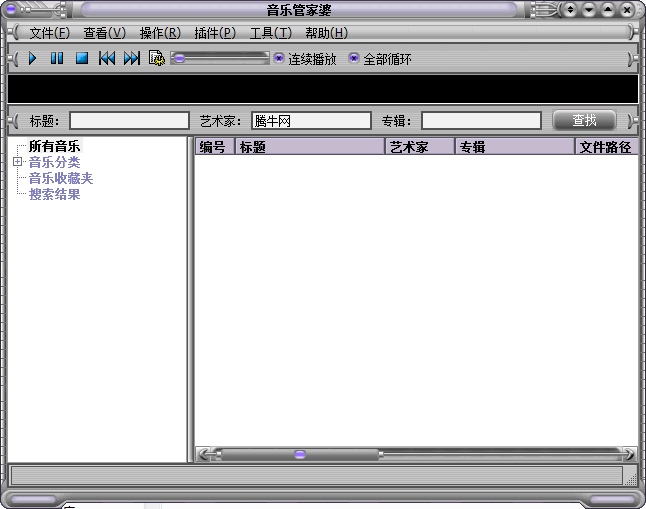Select 所有音乐 in the tree
This screenshot has height=509, width=646.
54,146
